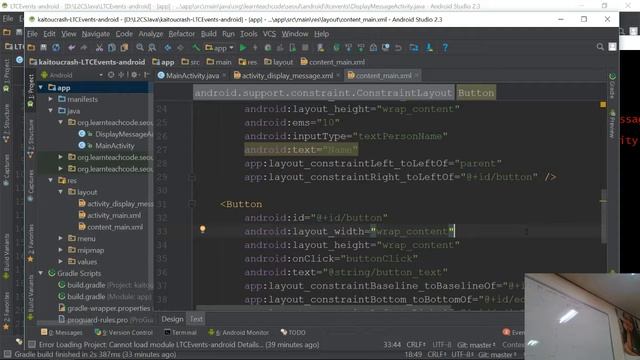Screen dimensions: 640x360
Task: Open the Android project view dropdown
Action: [72, 75]
